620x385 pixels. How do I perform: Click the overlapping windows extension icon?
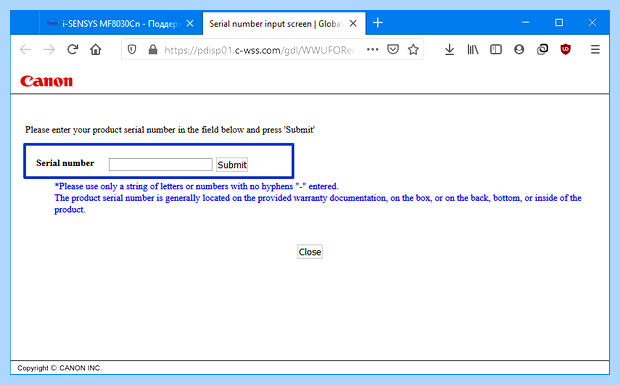point(542,49)
